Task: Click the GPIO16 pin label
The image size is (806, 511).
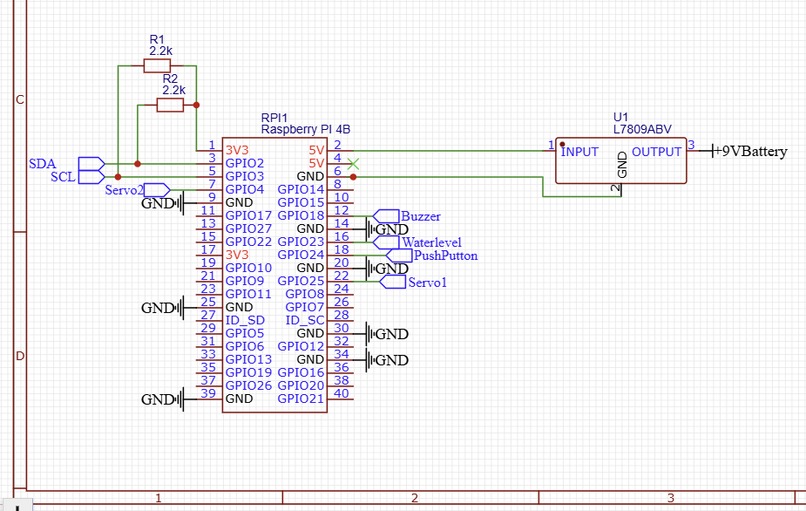Action: coord(301,373)
